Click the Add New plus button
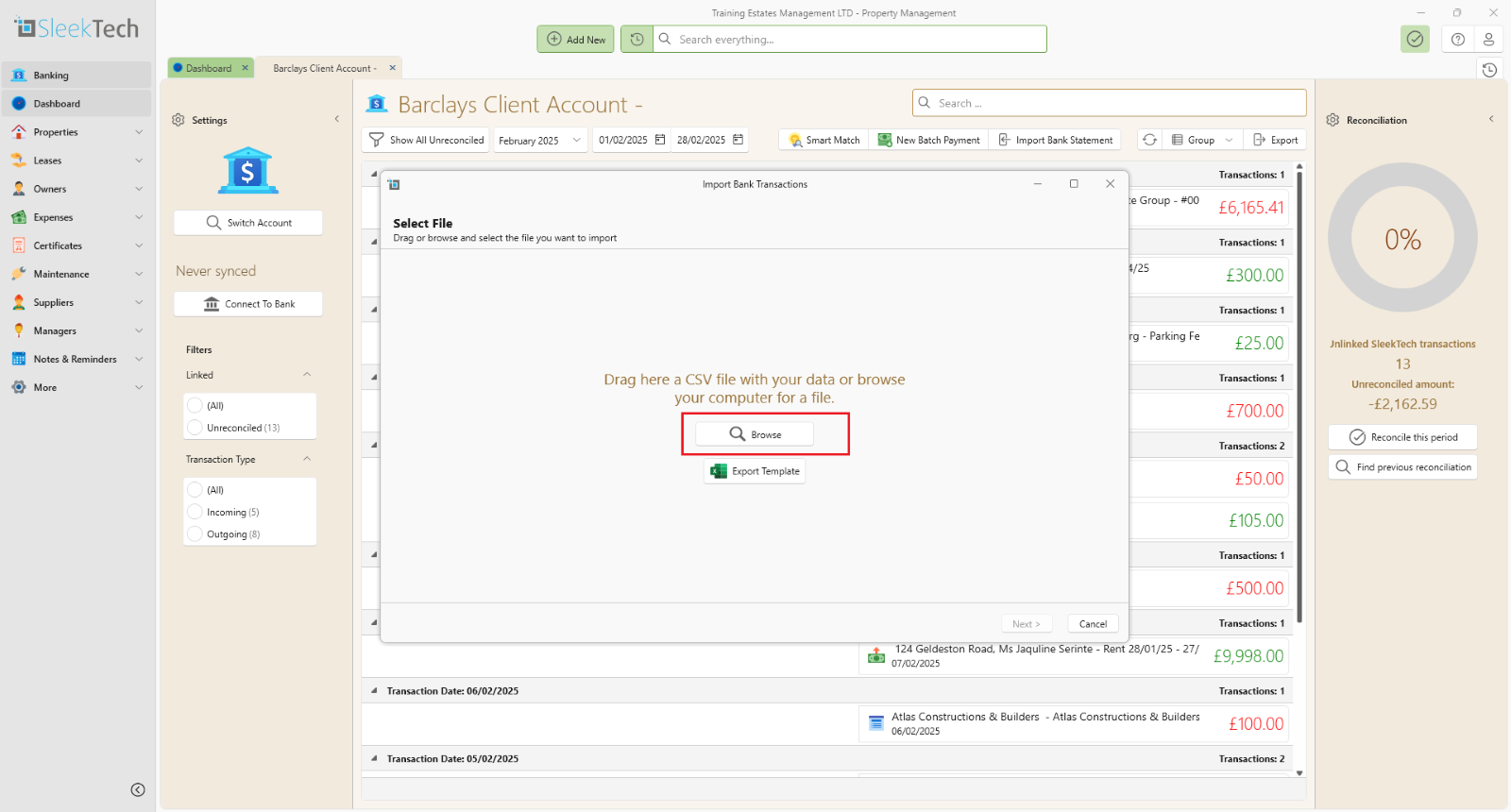The width and height of the screenshot is (1511, 812). click(x=576, y=40)
